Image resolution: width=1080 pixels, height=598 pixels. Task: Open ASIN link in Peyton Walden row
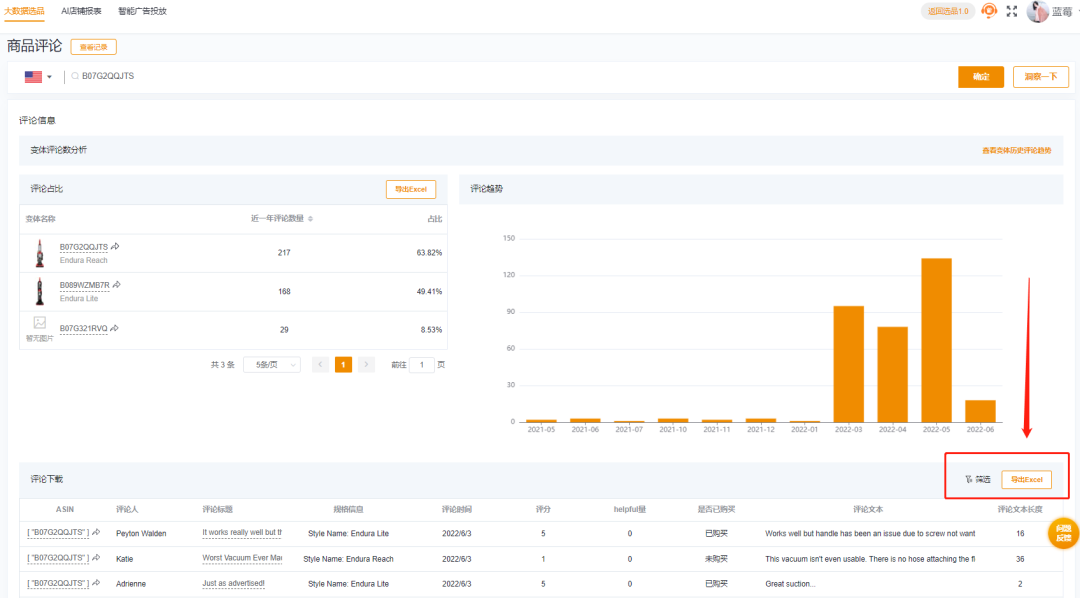coord(58,533)
